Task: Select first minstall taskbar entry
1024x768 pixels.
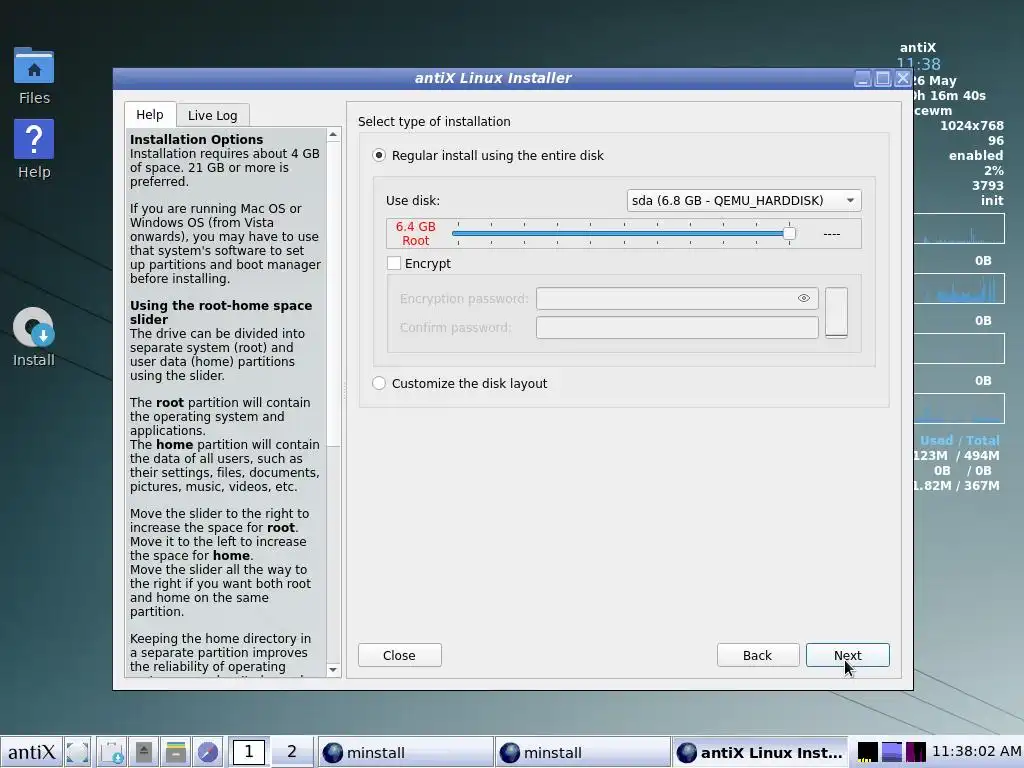Action: click(x=405, y=752)
